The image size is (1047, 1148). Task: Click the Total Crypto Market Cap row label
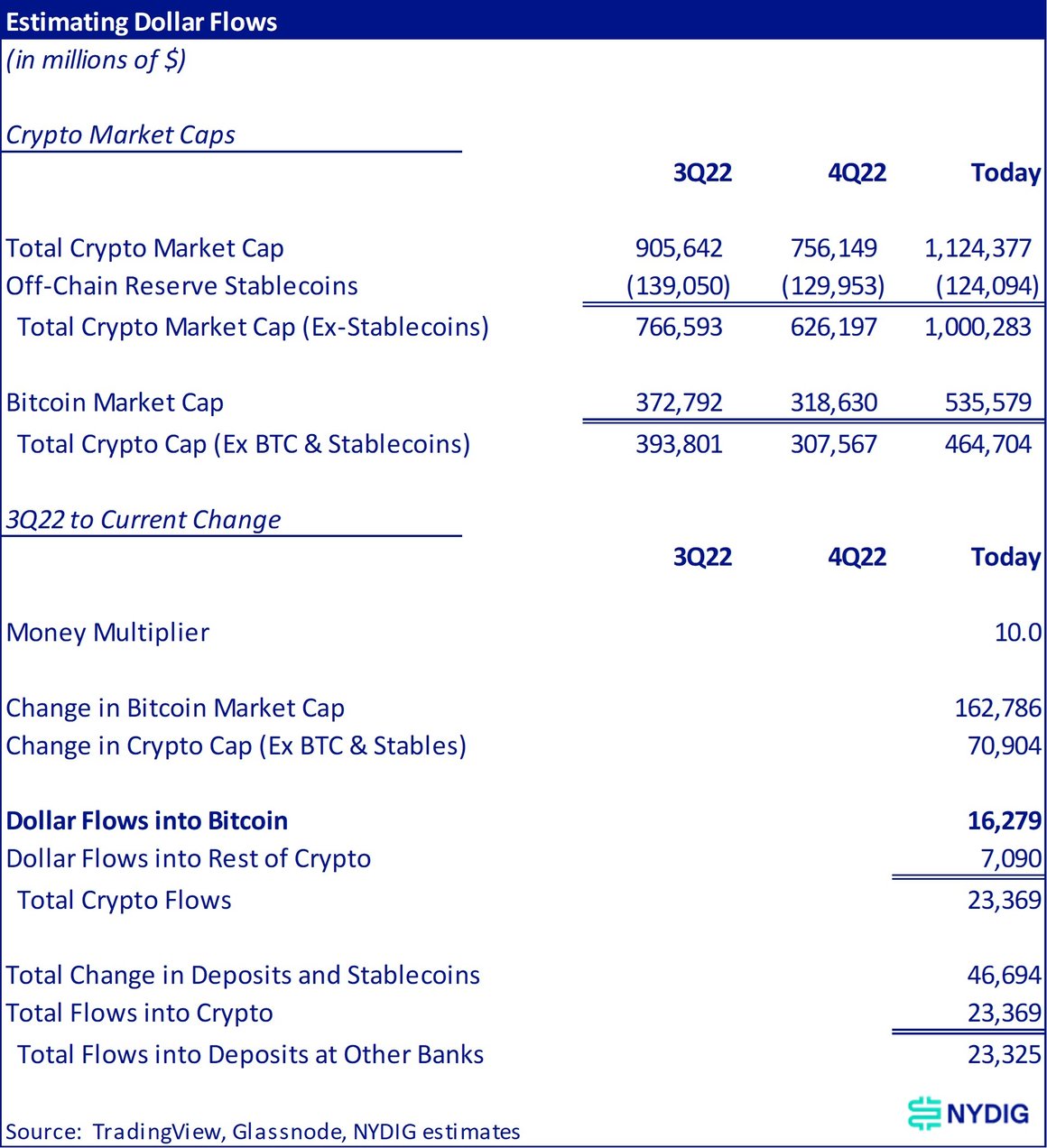click(144, 248)
